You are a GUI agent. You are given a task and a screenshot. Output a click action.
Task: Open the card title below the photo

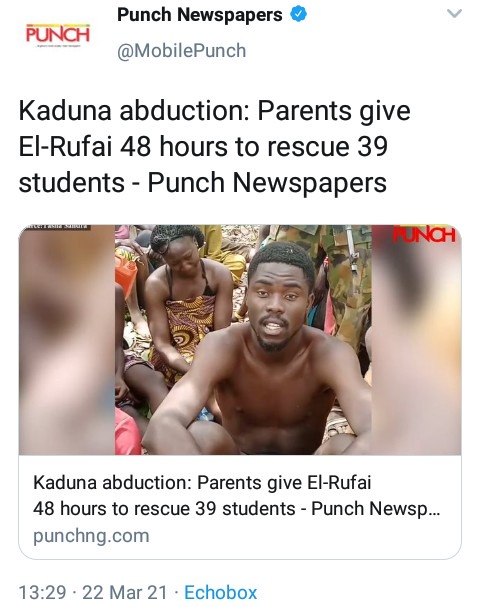click(237, 496)
